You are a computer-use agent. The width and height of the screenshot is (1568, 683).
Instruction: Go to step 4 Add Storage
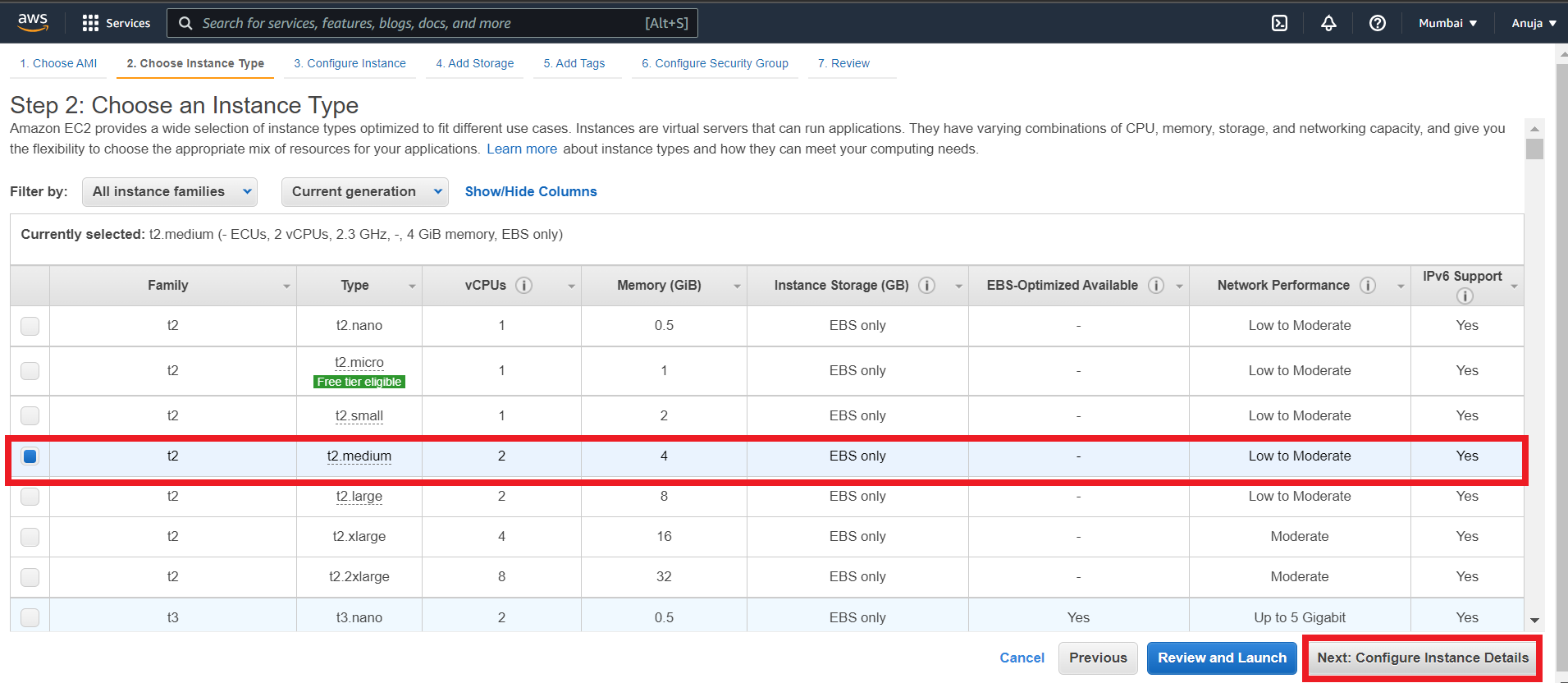(x=474, y=63)
